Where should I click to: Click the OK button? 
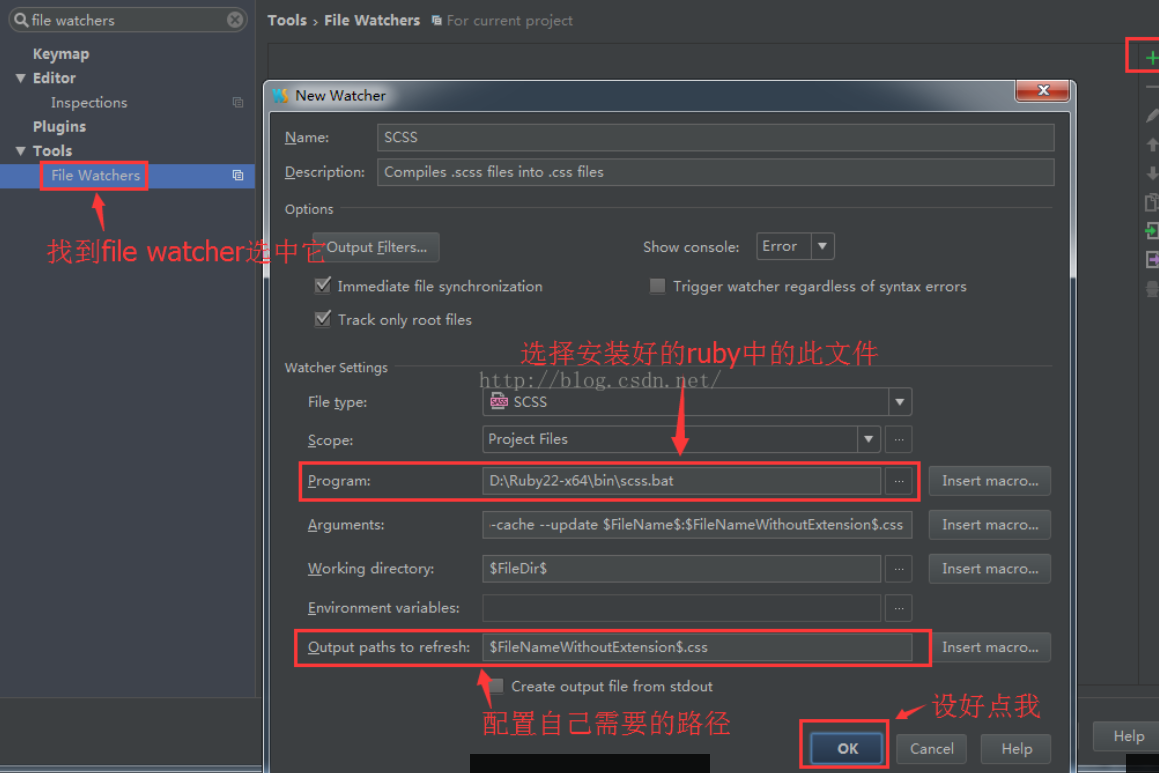click(x=847, y=749)
